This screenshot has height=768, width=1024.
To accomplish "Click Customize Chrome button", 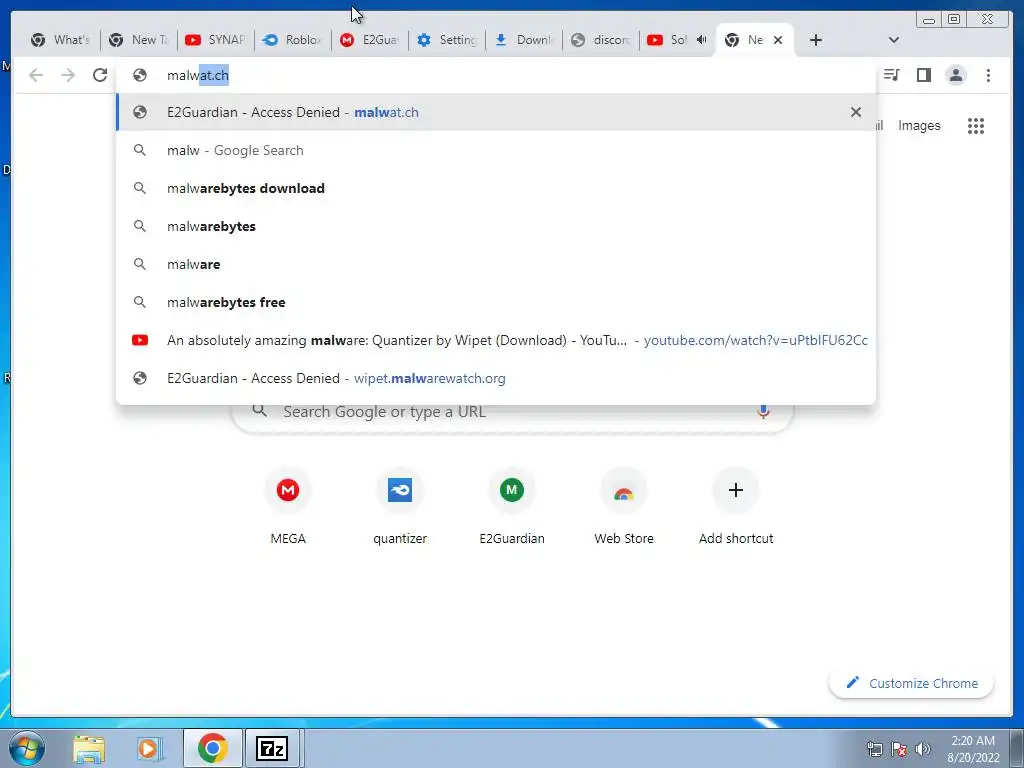I will [911, 683].
